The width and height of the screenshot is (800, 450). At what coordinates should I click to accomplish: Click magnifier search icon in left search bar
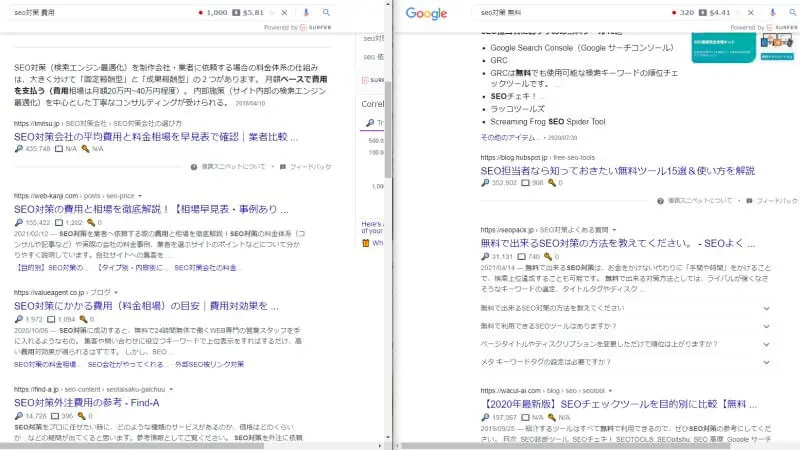coord(324,12)
